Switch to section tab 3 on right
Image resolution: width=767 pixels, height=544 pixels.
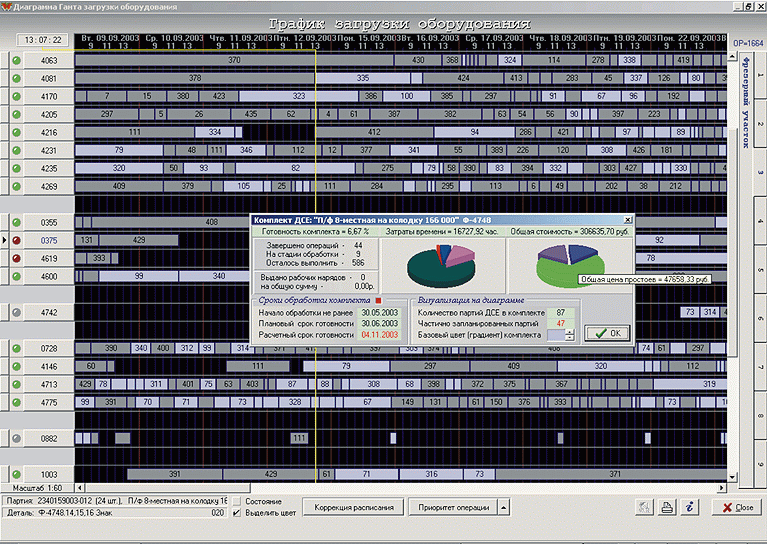point(759,171)
